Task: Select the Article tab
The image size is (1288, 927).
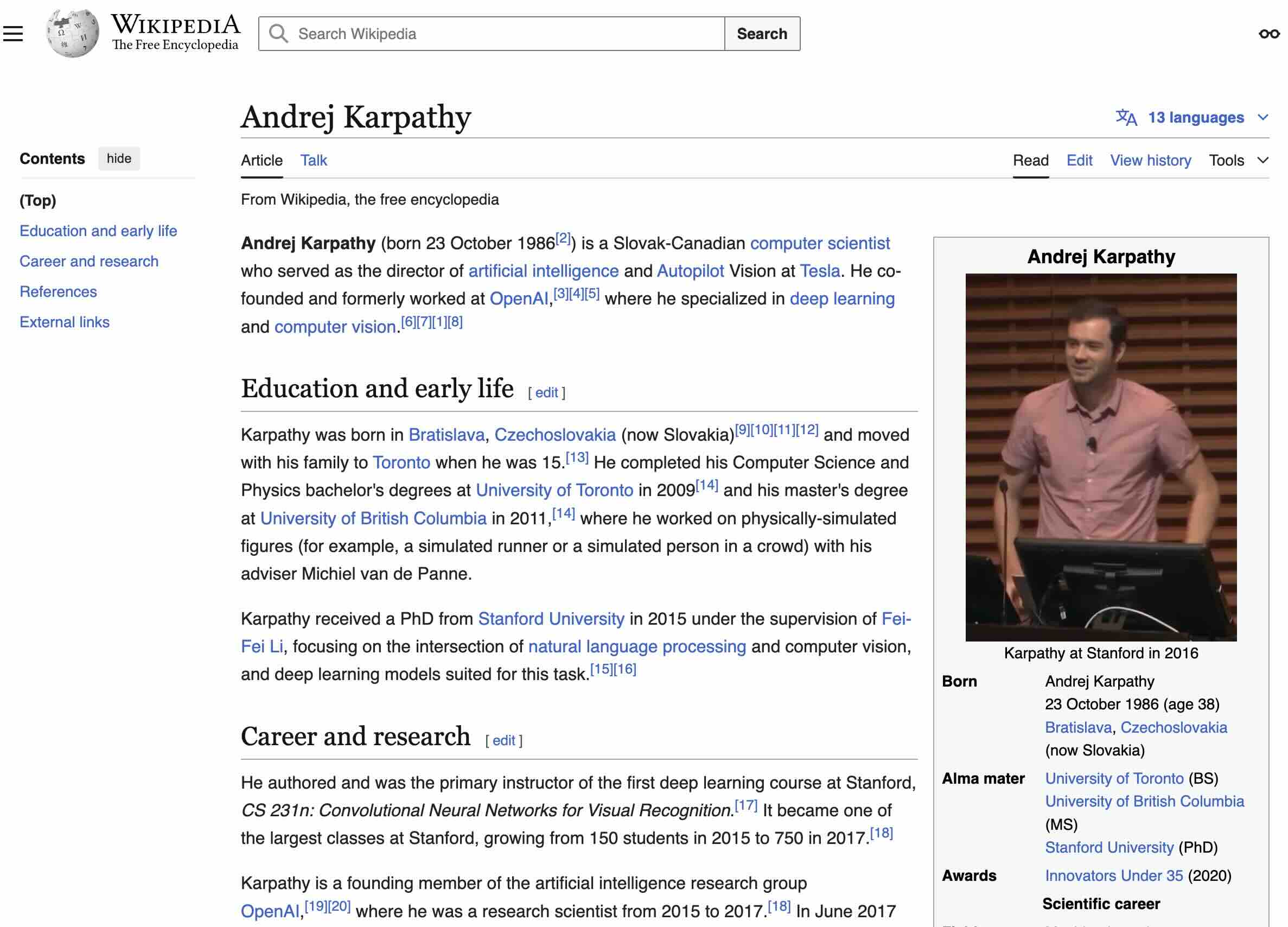Action: point(261,161)
